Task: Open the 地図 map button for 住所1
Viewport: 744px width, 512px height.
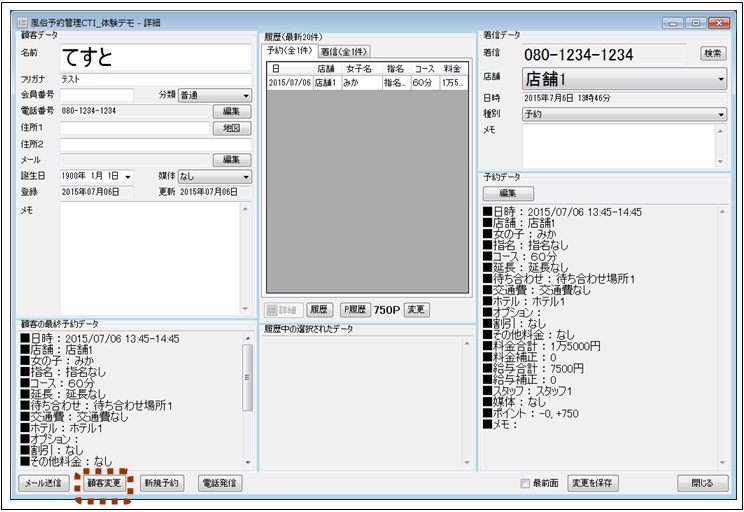Action: point(231,128)
